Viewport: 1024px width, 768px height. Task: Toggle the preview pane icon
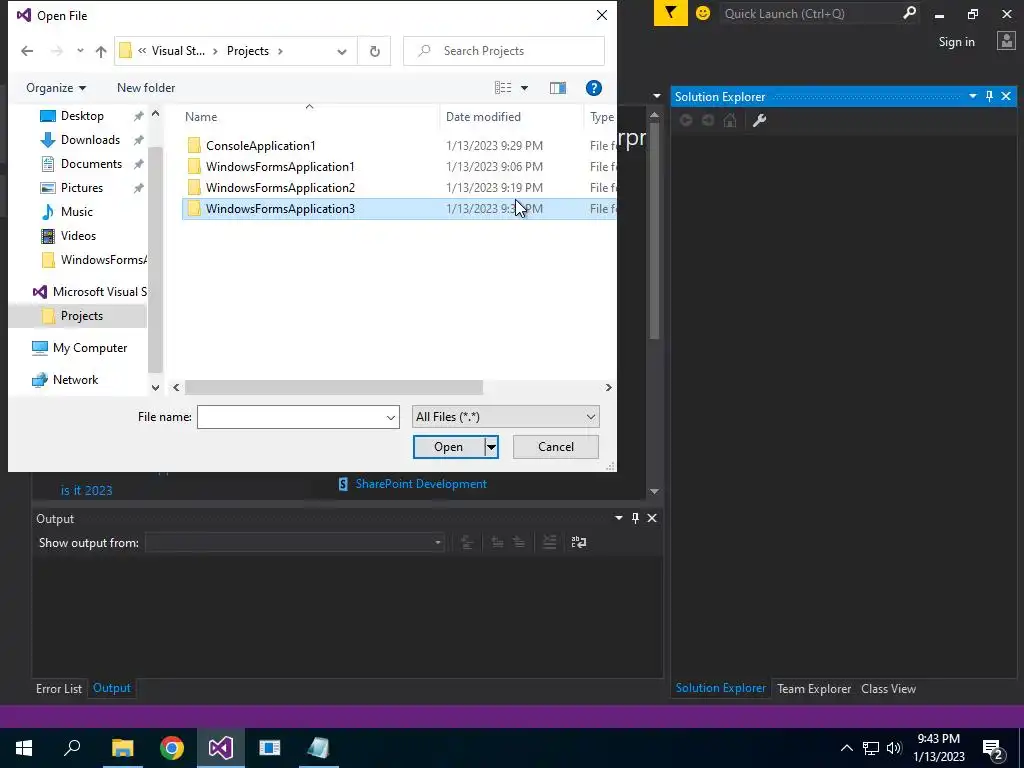(x=558, y=88)
